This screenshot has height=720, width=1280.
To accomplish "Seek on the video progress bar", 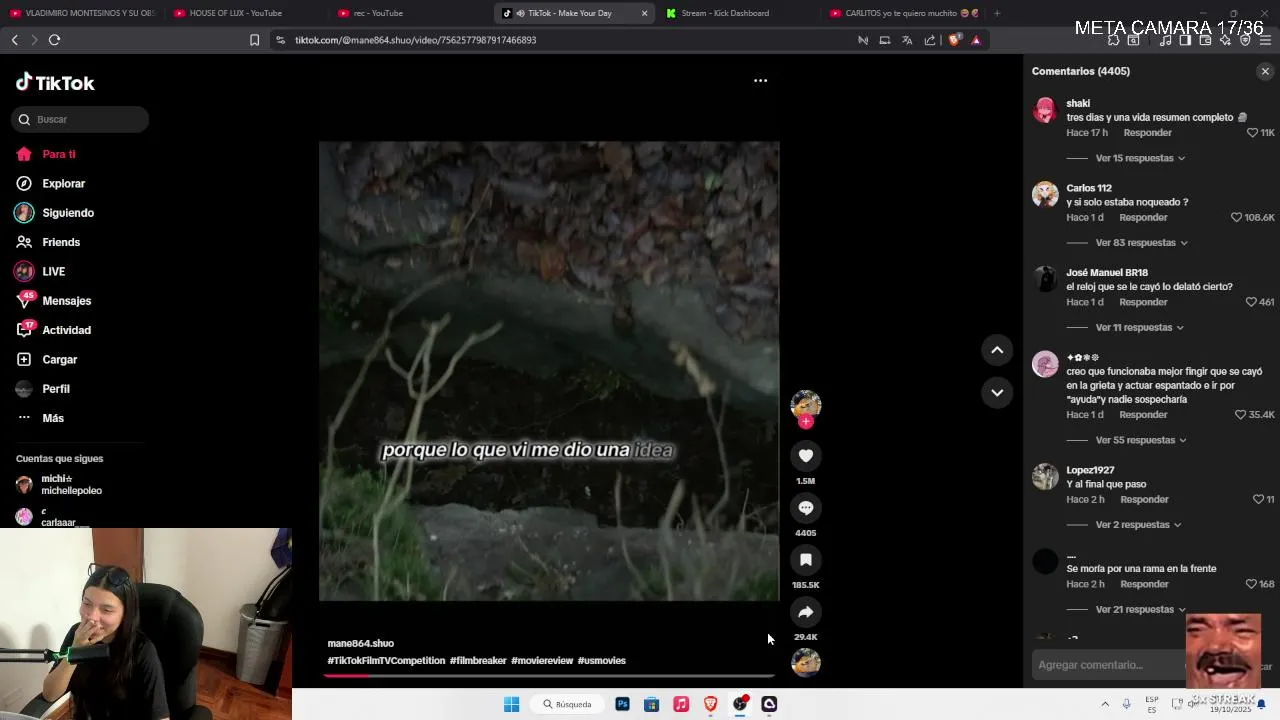I will pos(549,676).
